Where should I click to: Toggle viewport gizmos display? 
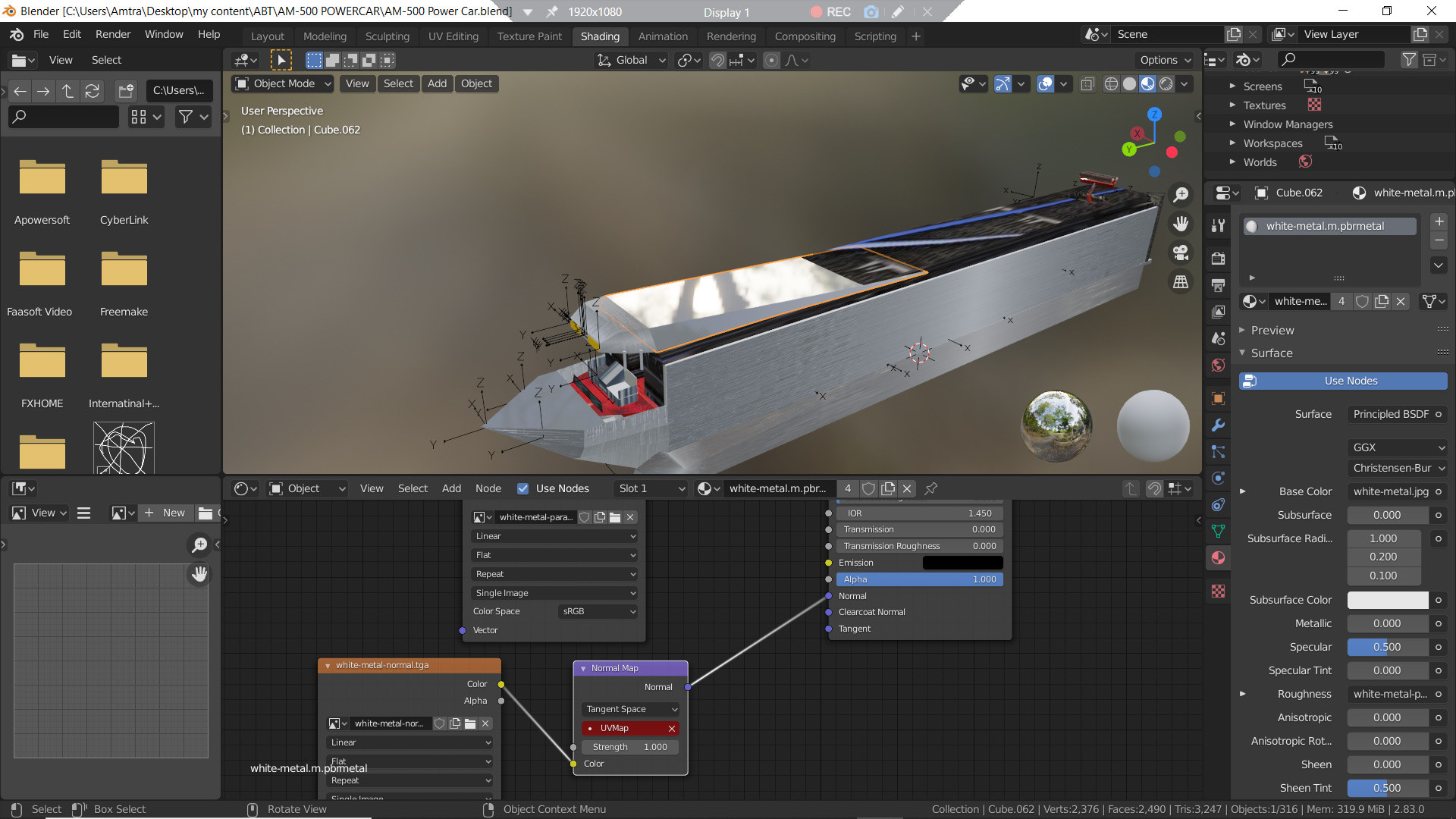1003,83
